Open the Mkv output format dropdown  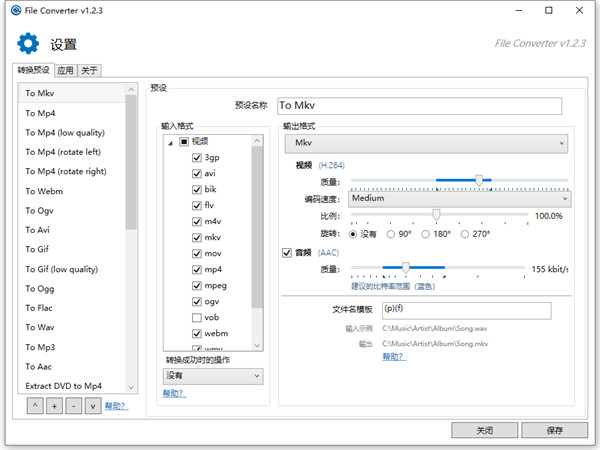tap(426, 143)
